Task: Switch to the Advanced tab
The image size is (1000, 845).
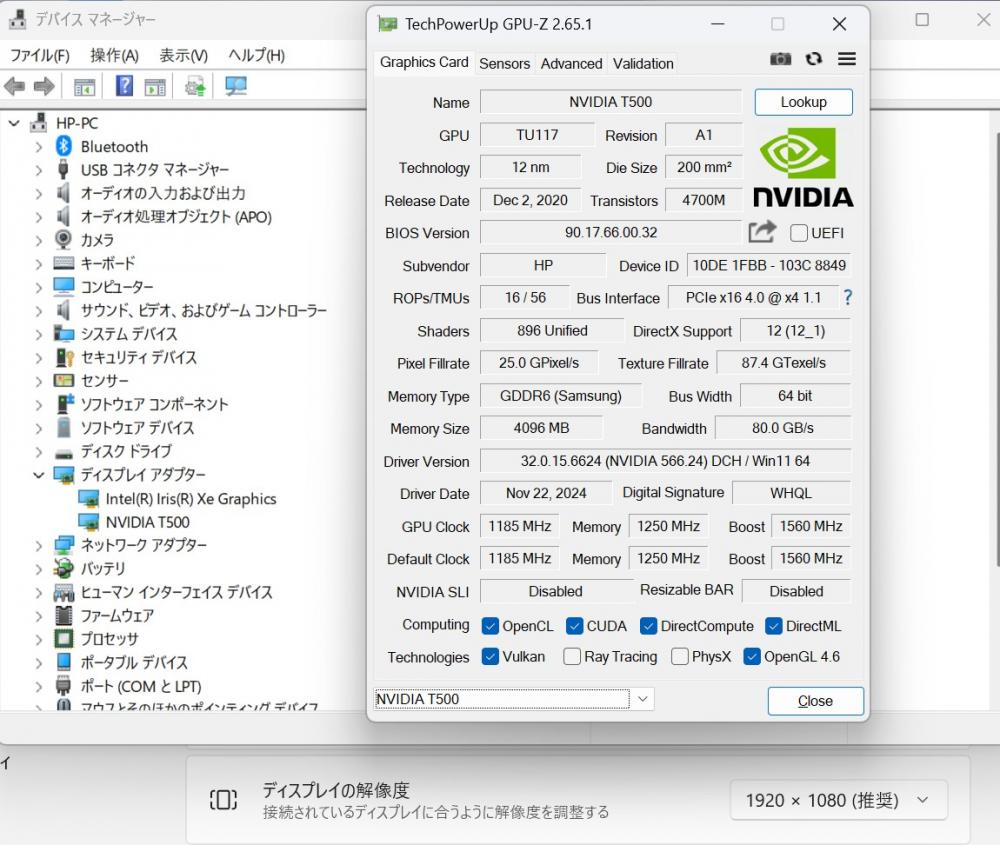Action: tap(571, 63)
